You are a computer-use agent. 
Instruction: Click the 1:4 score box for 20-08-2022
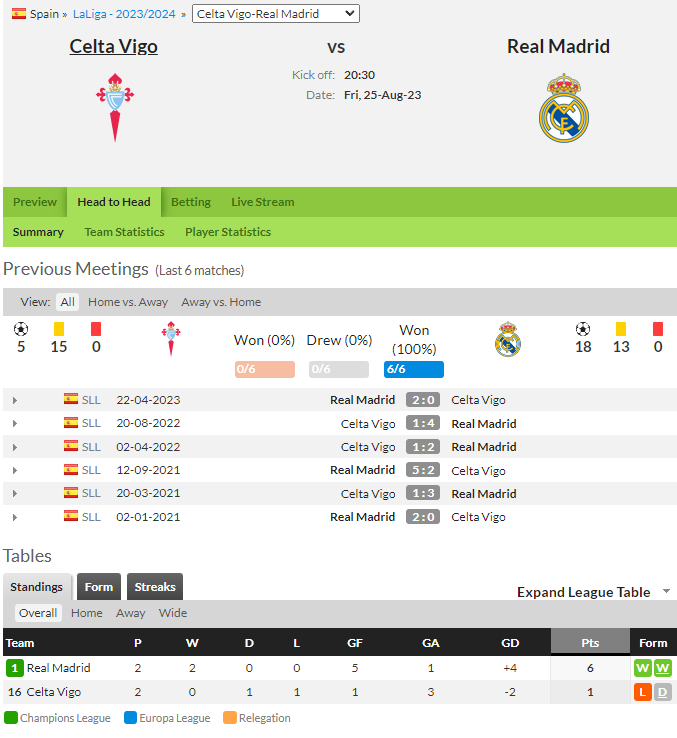click(x=423, y=423)
